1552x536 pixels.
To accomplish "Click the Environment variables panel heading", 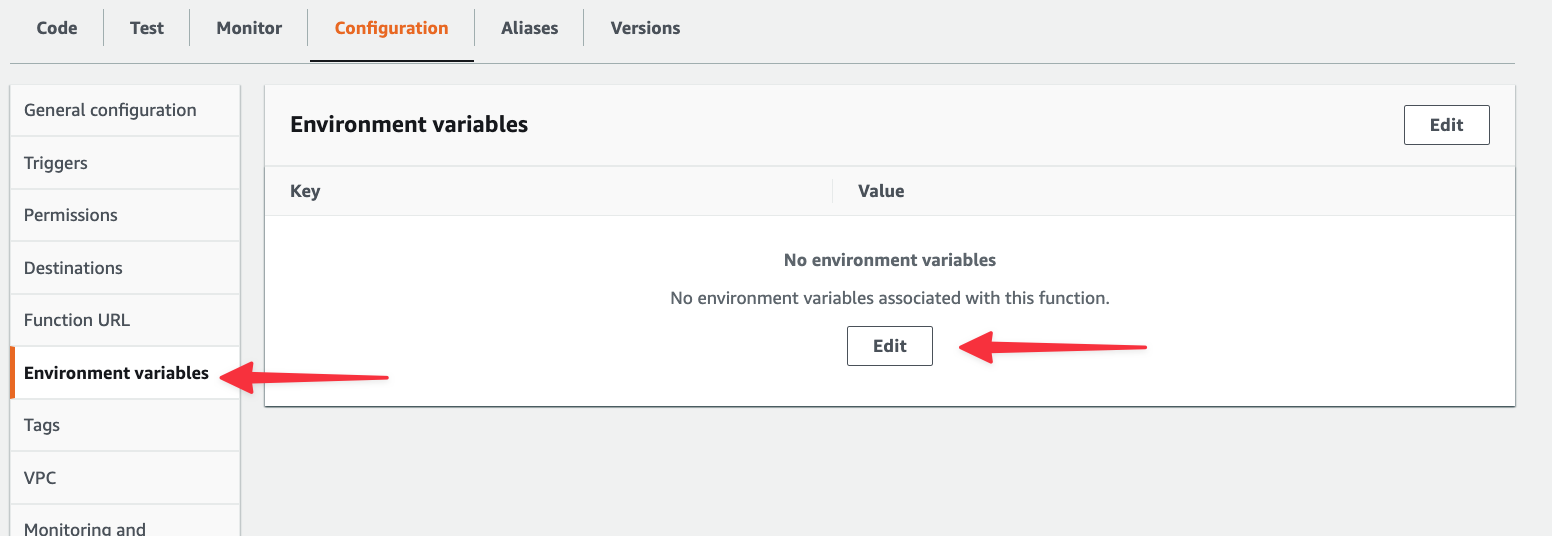I will point(409,124).
